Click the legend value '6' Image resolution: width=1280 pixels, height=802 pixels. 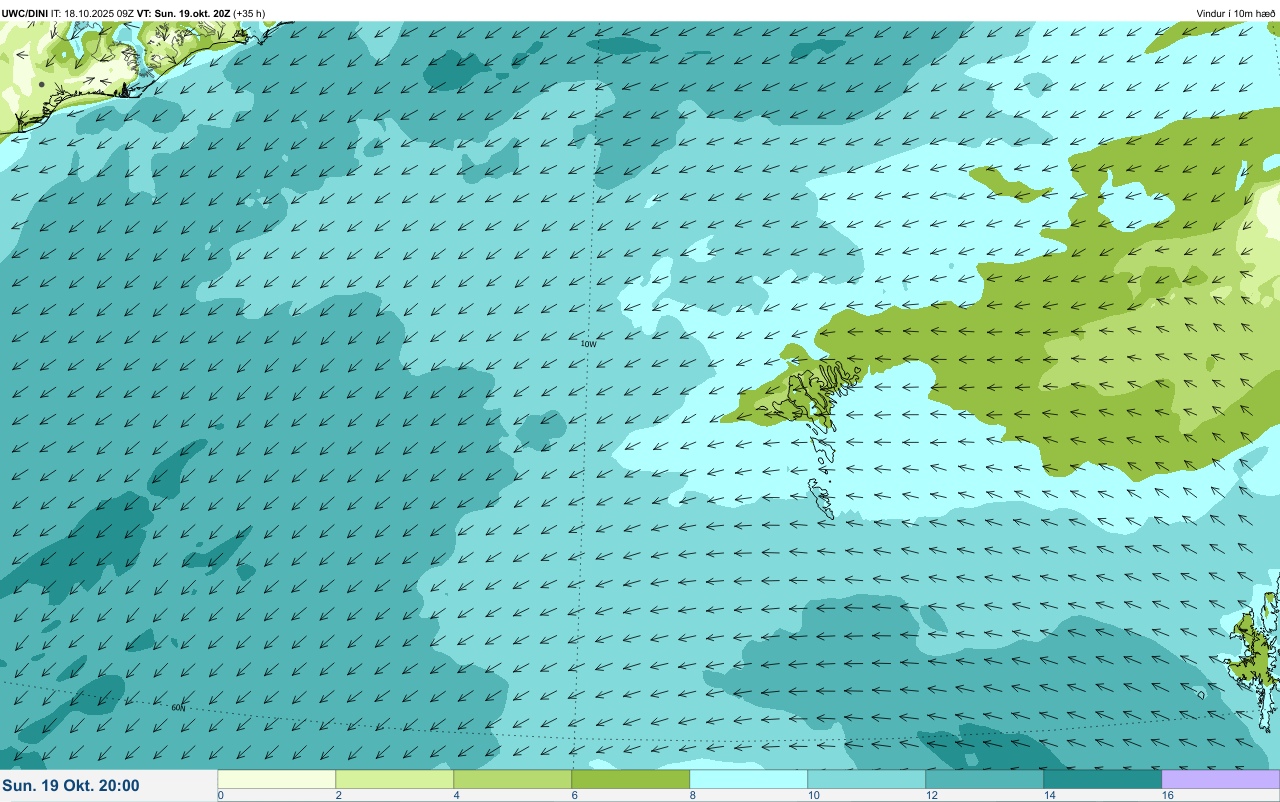(574, 795)
